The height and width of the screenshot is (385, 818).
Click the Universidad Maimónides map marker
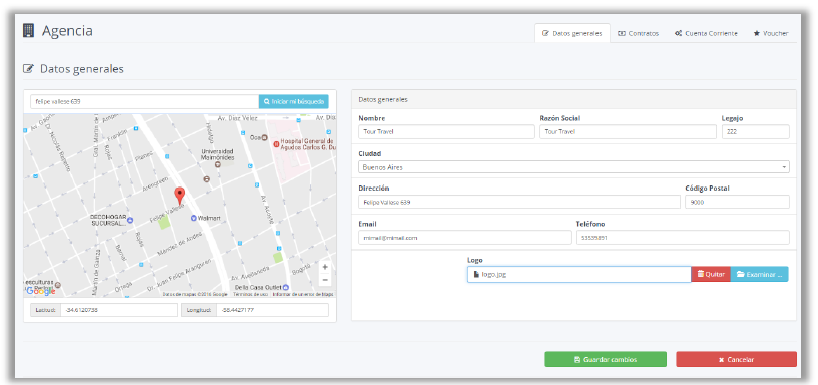[218, 164]
